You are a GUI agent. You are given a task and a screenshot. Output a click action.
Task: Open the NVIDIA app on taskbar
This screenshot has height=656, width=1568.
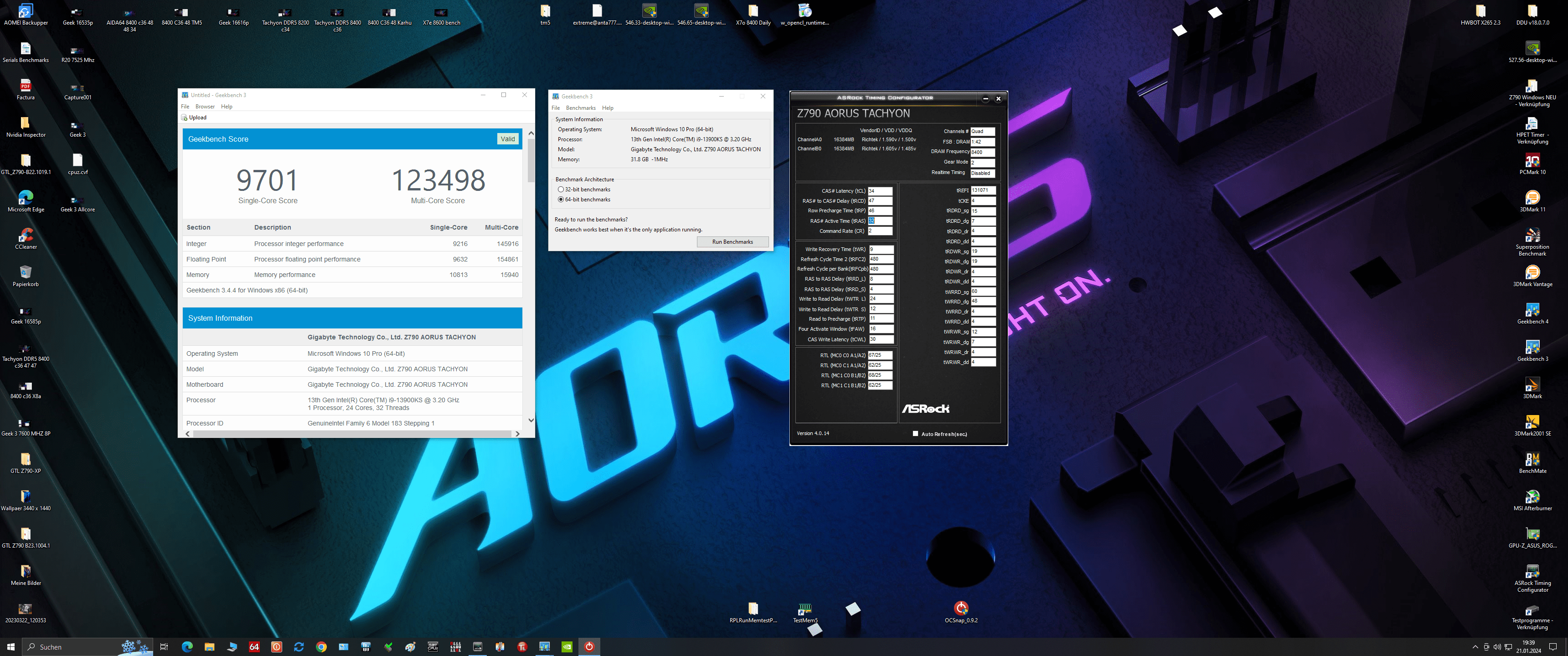coord(567,647)
